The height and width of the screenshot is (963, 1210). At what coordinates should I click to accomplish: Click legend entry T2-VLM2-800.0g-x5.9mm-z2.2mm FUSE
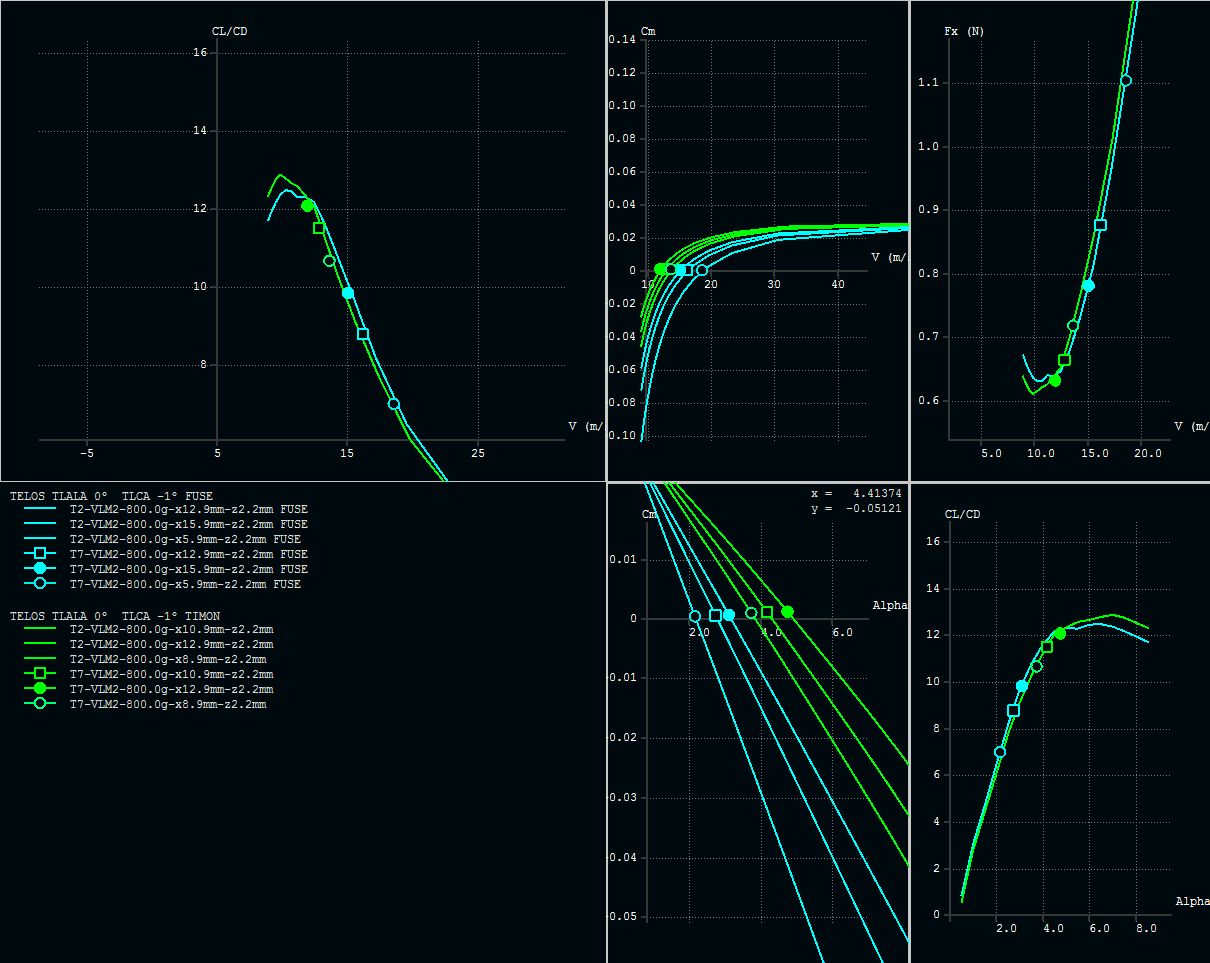185,539
